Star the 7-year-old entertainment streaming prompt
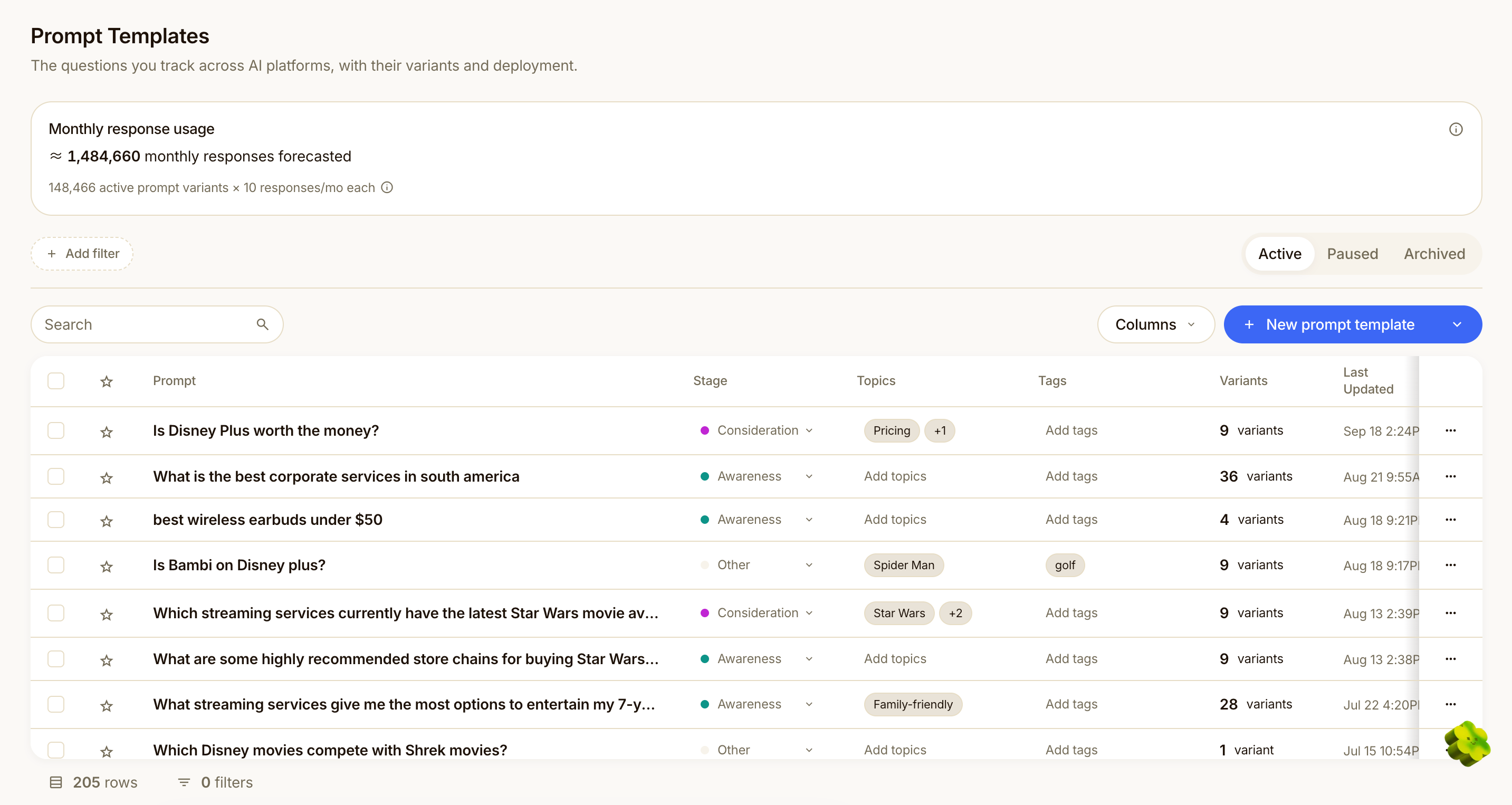This screenshot has height=805, width=1512. tap(106, 705)
